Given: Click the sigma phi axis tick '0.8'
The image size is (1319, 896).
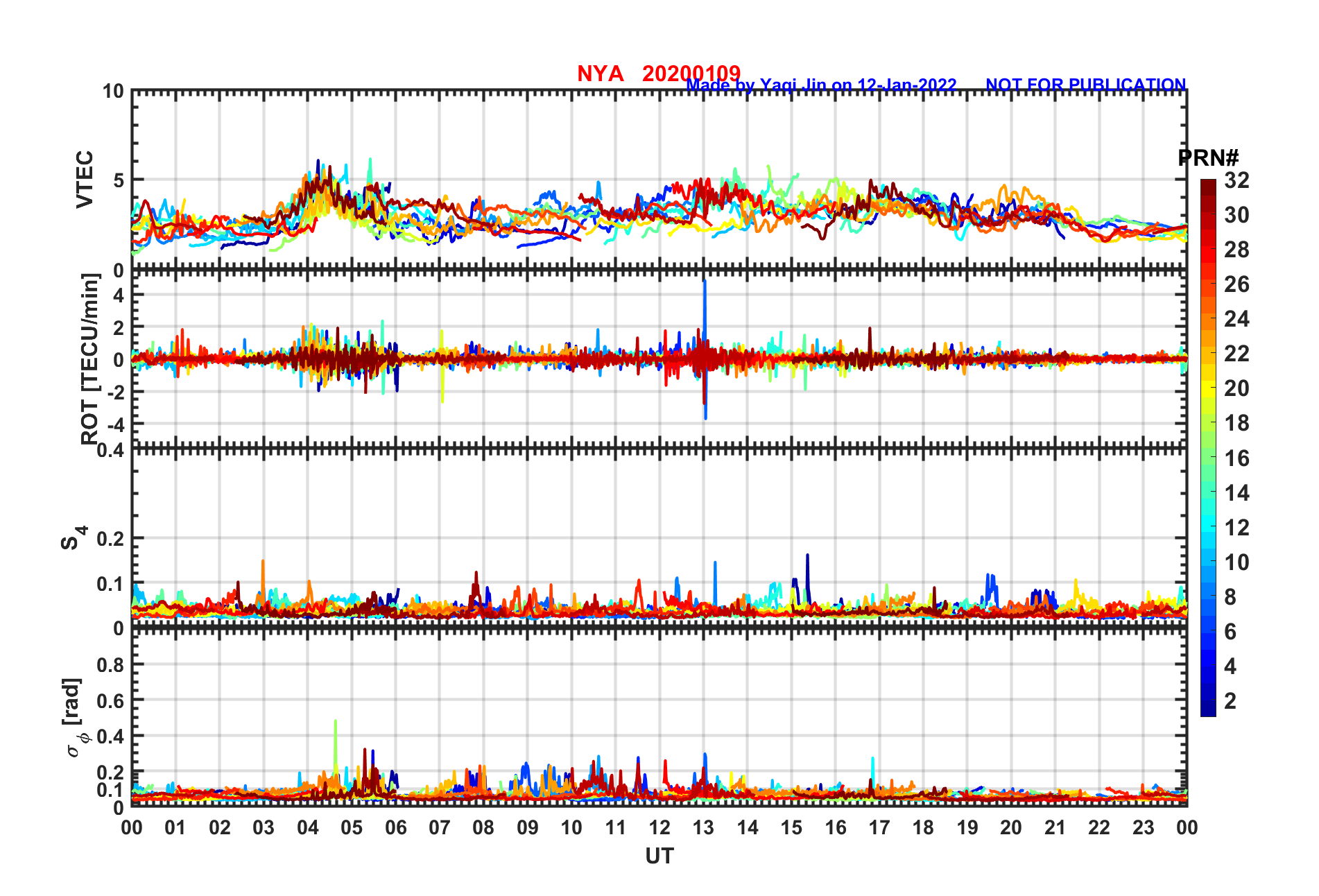Looking at the screenshot, I should click(x=110, y=665).
